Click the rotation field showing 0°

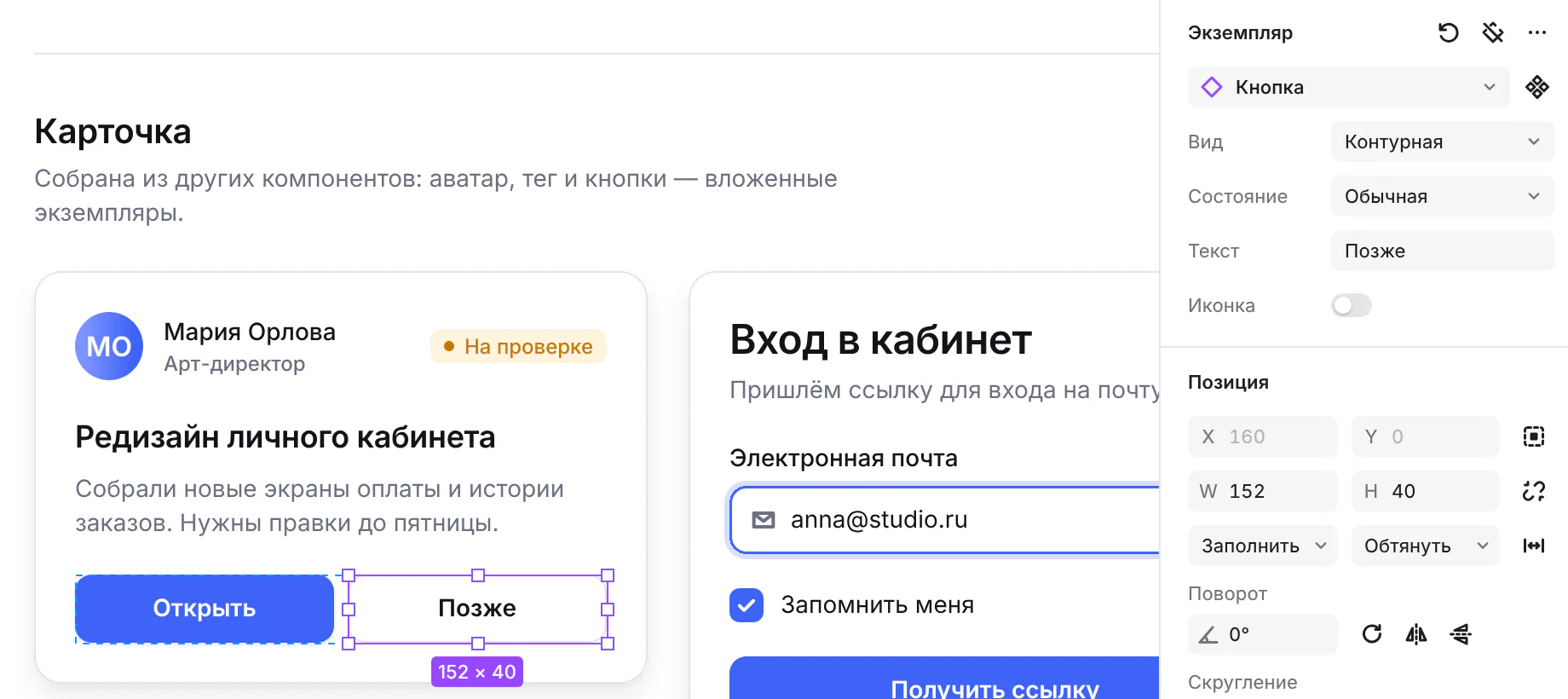pyautogui.click(x=1263, y=634)
